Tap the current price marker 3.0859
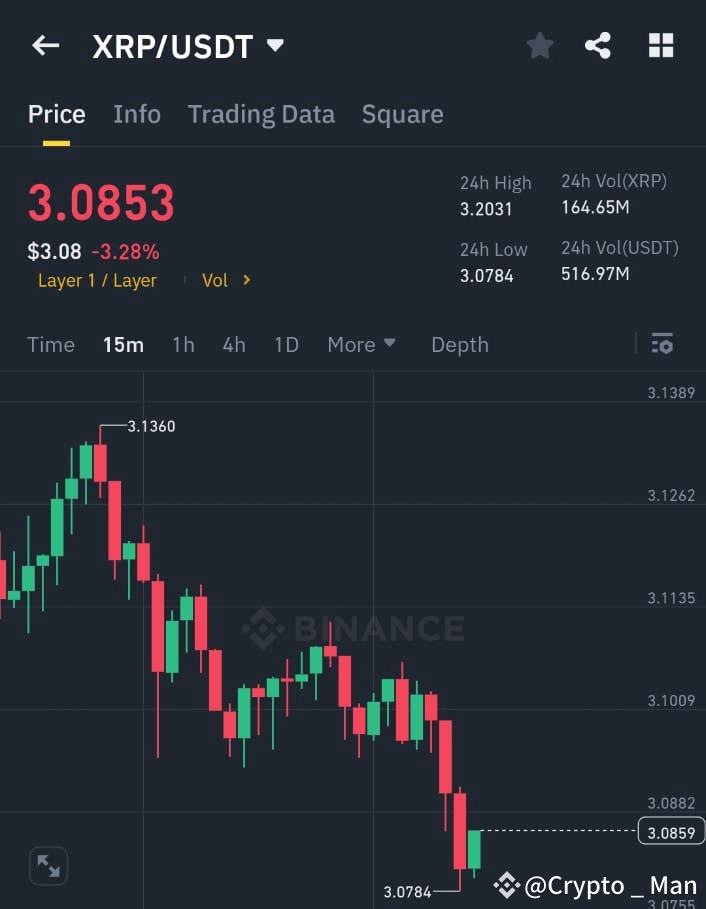The width and height of the screenshot is (706, 909). click(x=669, y=831)
